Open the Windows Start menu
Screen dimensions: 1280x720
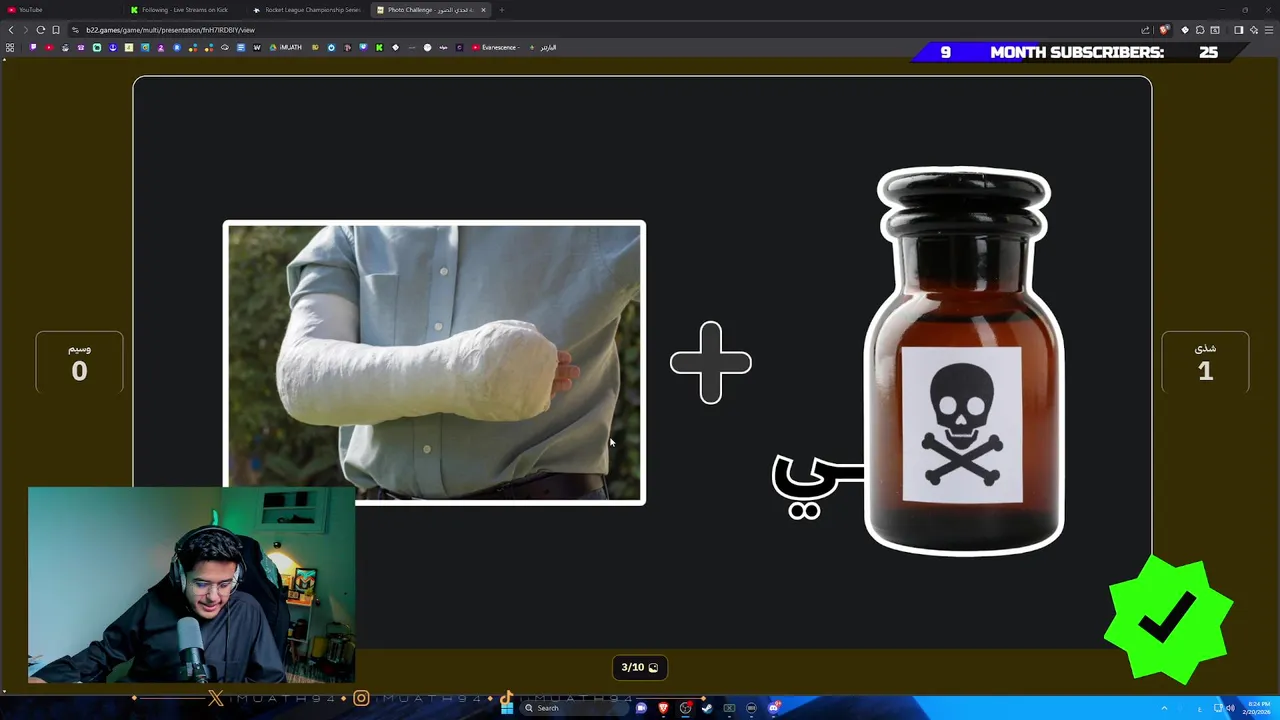[x=507, y=708]
